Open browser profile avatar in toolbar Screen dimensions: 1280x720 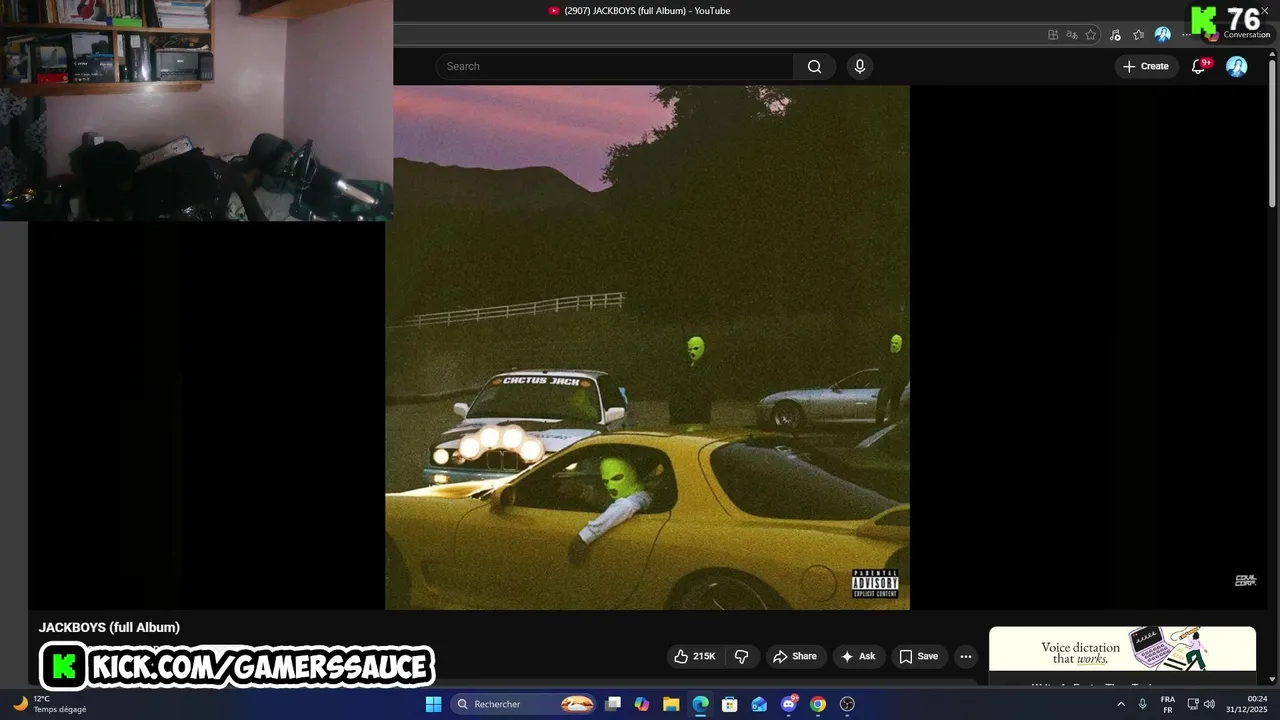[1162, 34]
